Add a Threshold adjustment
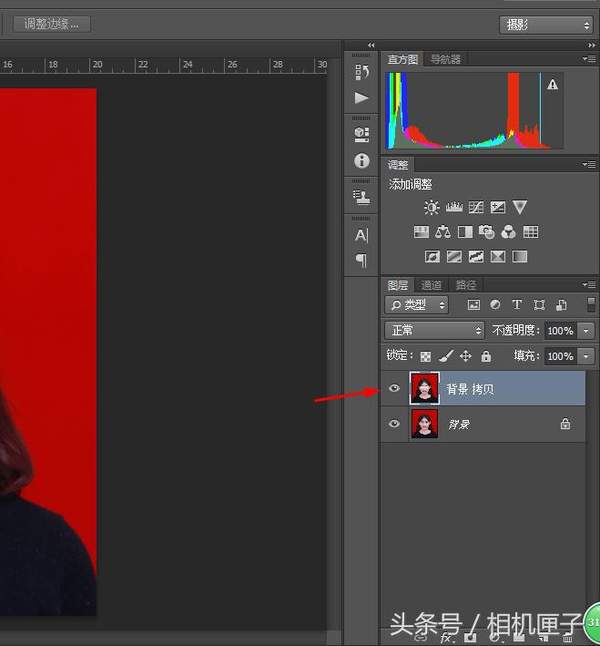Screen dimensions: 600x646 pyautogui.click(x=476, y=257)
